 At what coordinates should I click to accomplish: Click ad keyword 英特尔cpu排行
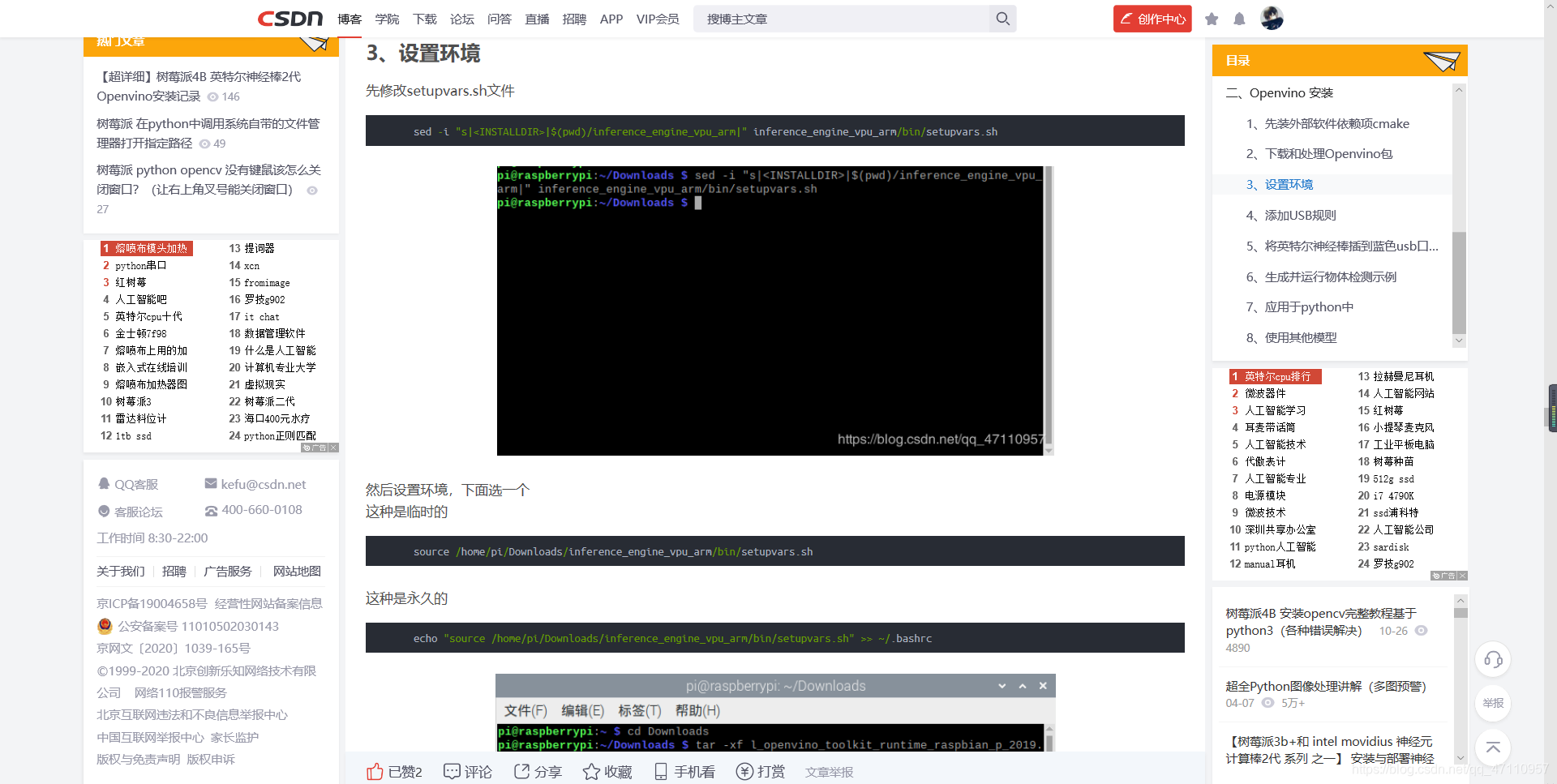1276,376
